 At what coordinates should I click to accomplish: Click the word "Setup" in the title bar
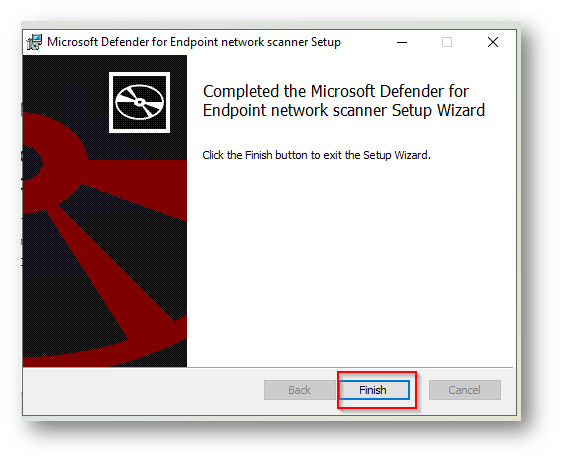[326, 42]
